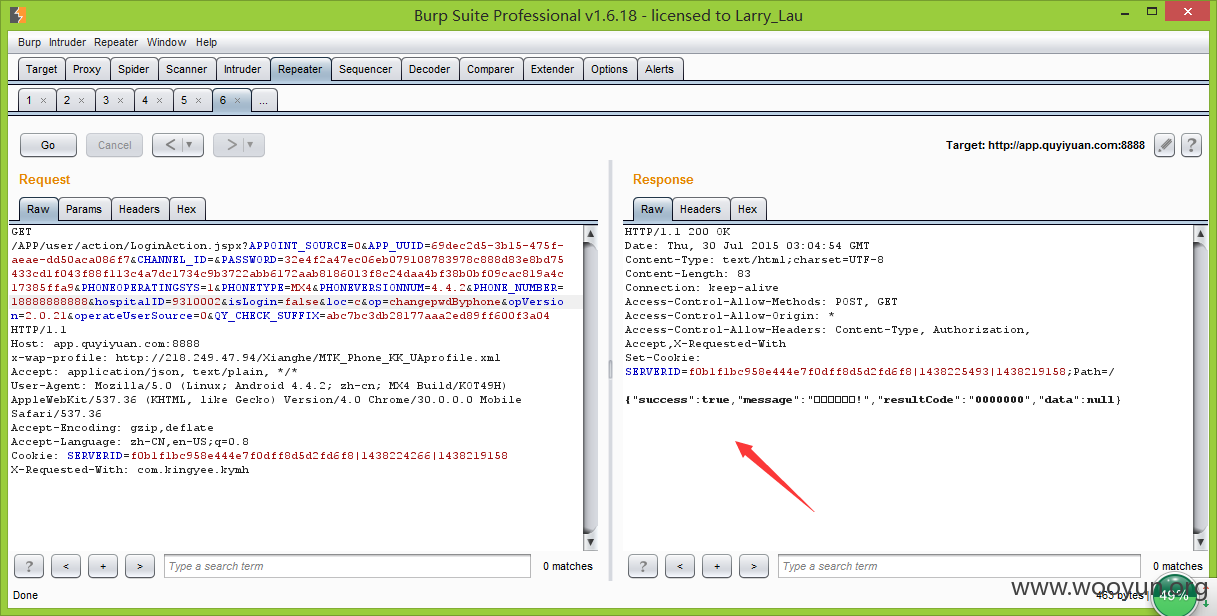Click the JSON success:true response body line

(872, 400)
